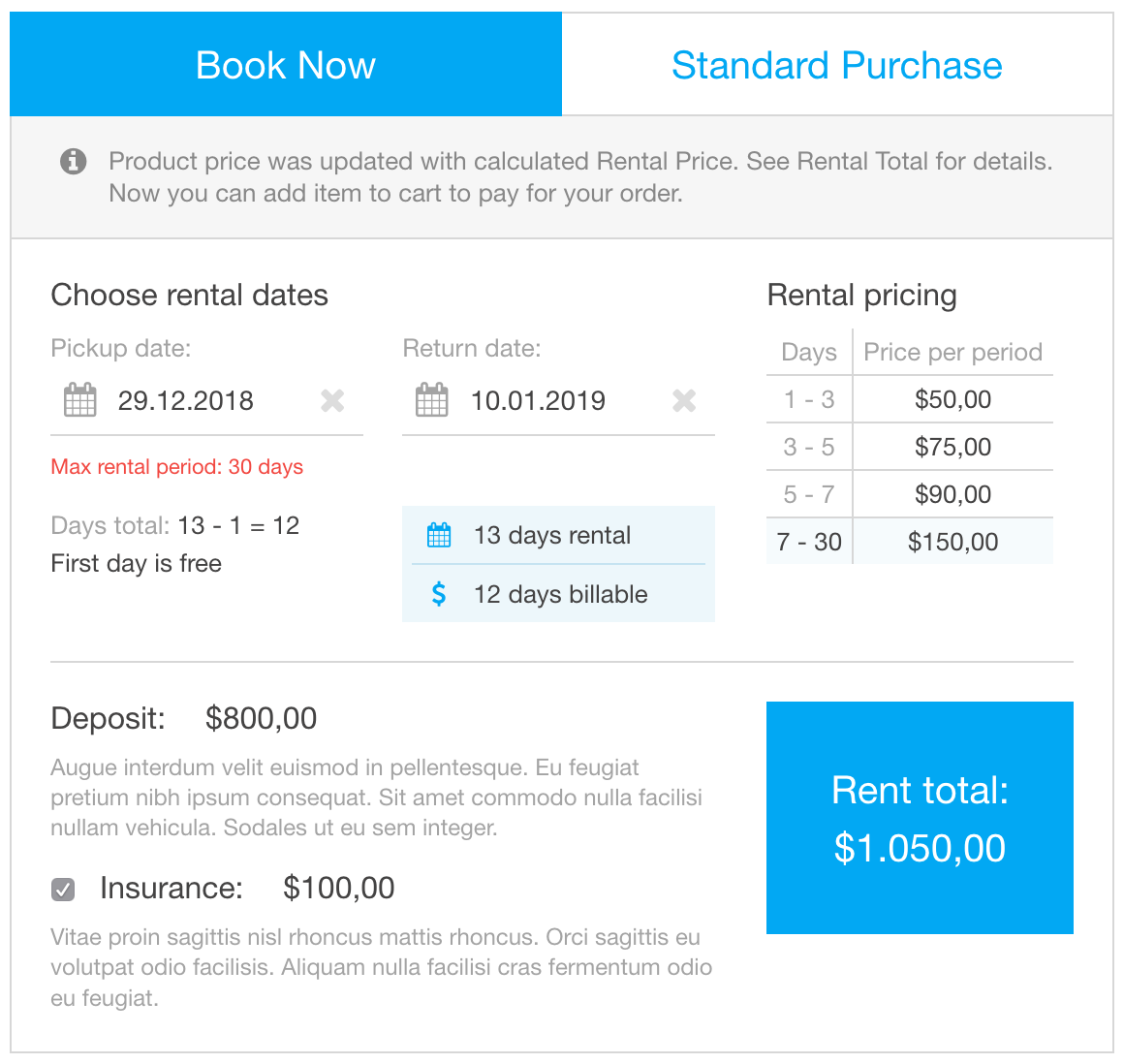This screenshot has height=1064, width=1124.
Task: Select the '7 - 30' days pricing row
Action: [x=808, y=542]
